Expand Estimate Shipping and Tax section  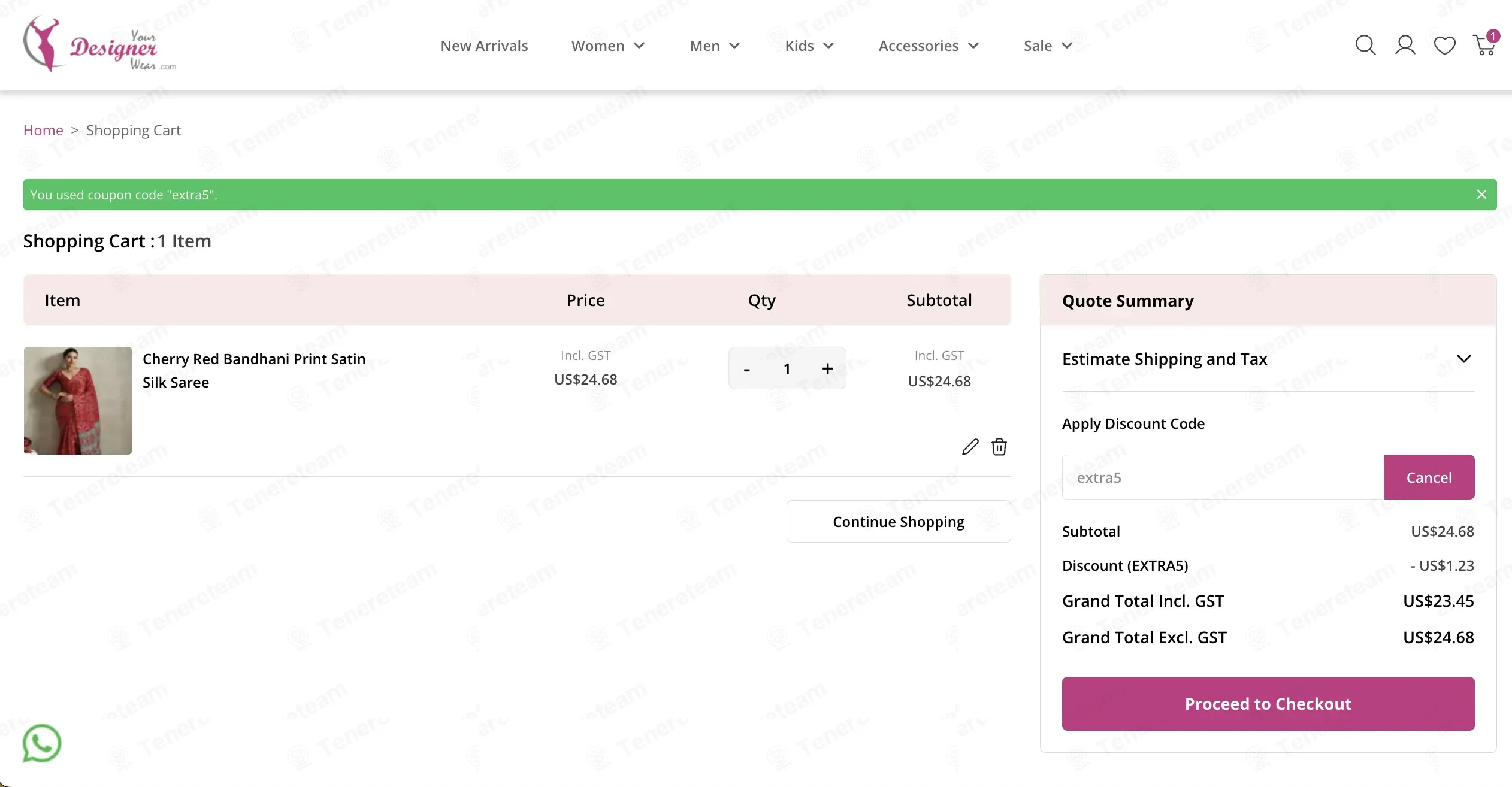click(1268, 359)
